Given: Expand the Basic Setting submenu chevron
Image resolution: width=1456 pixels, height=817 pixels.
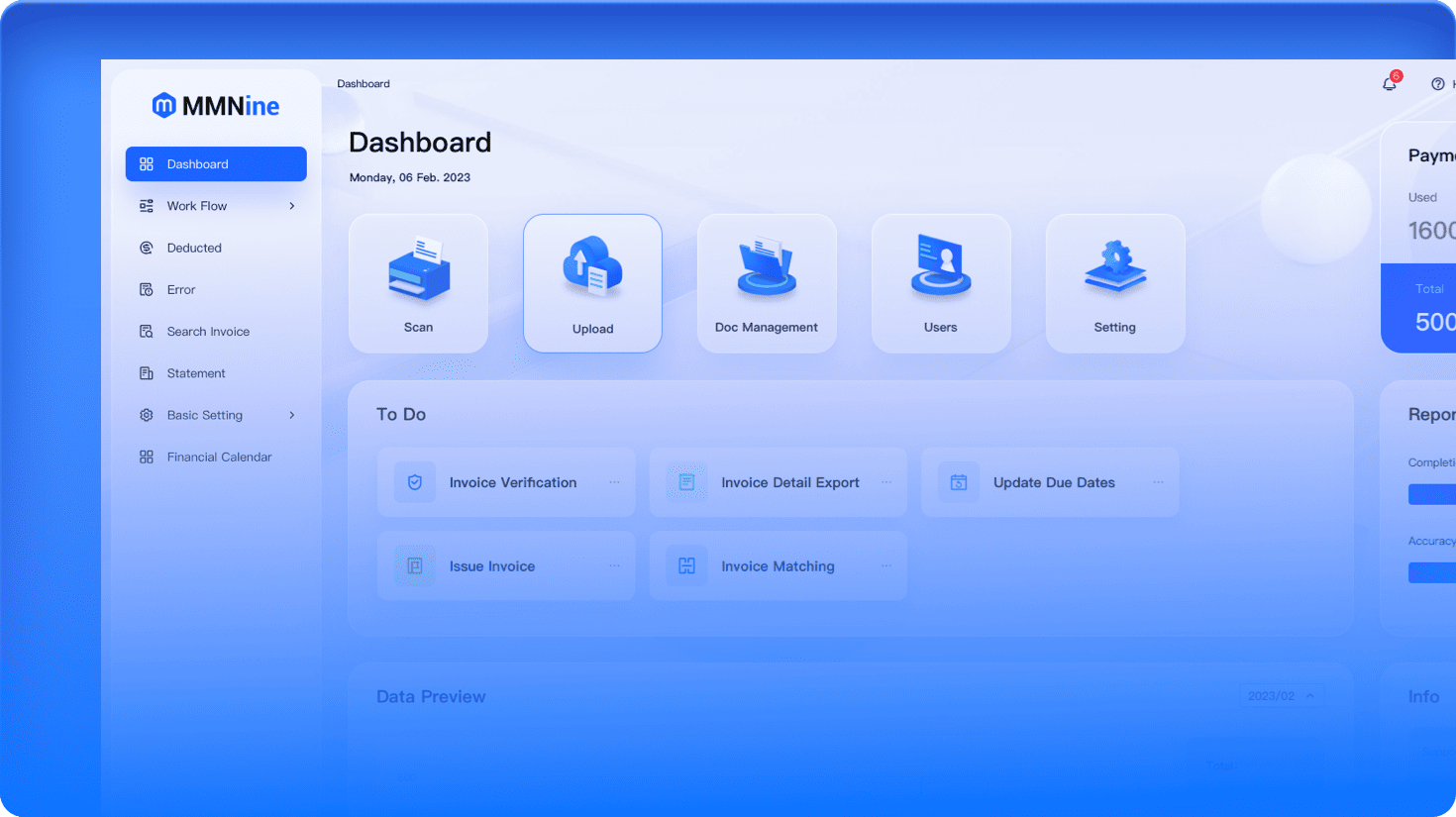Looking at the screenshot, I should 292,415.
